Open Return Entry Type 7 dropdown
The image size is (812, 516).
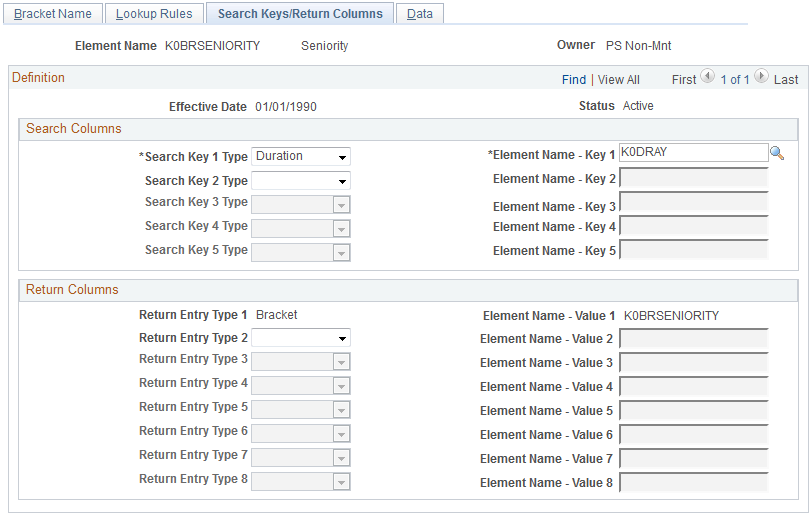coord(300,457)
